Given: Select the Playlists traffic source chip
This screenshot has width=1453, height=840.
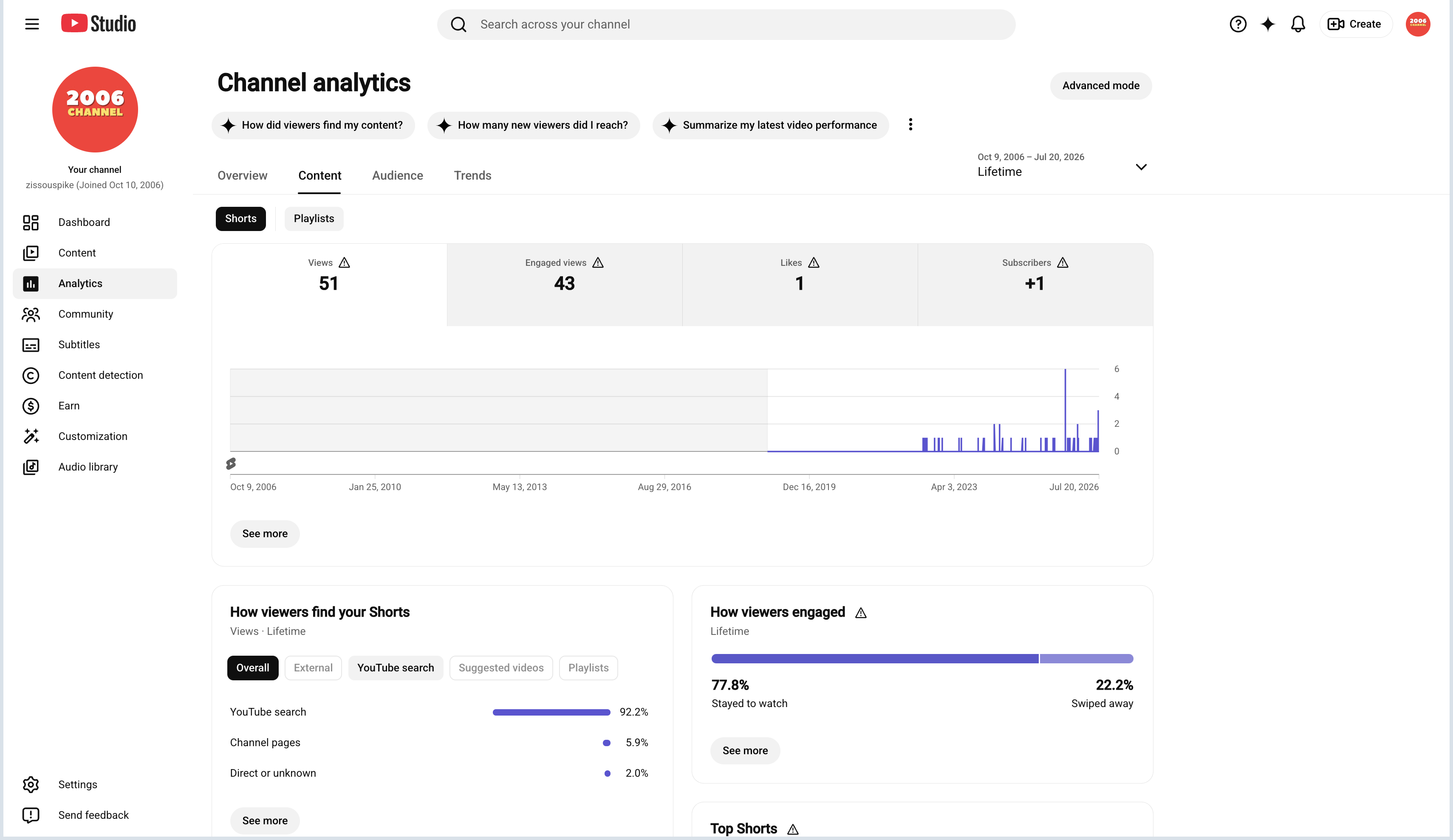Looking at the screenshot, I should tap(588, 668).
